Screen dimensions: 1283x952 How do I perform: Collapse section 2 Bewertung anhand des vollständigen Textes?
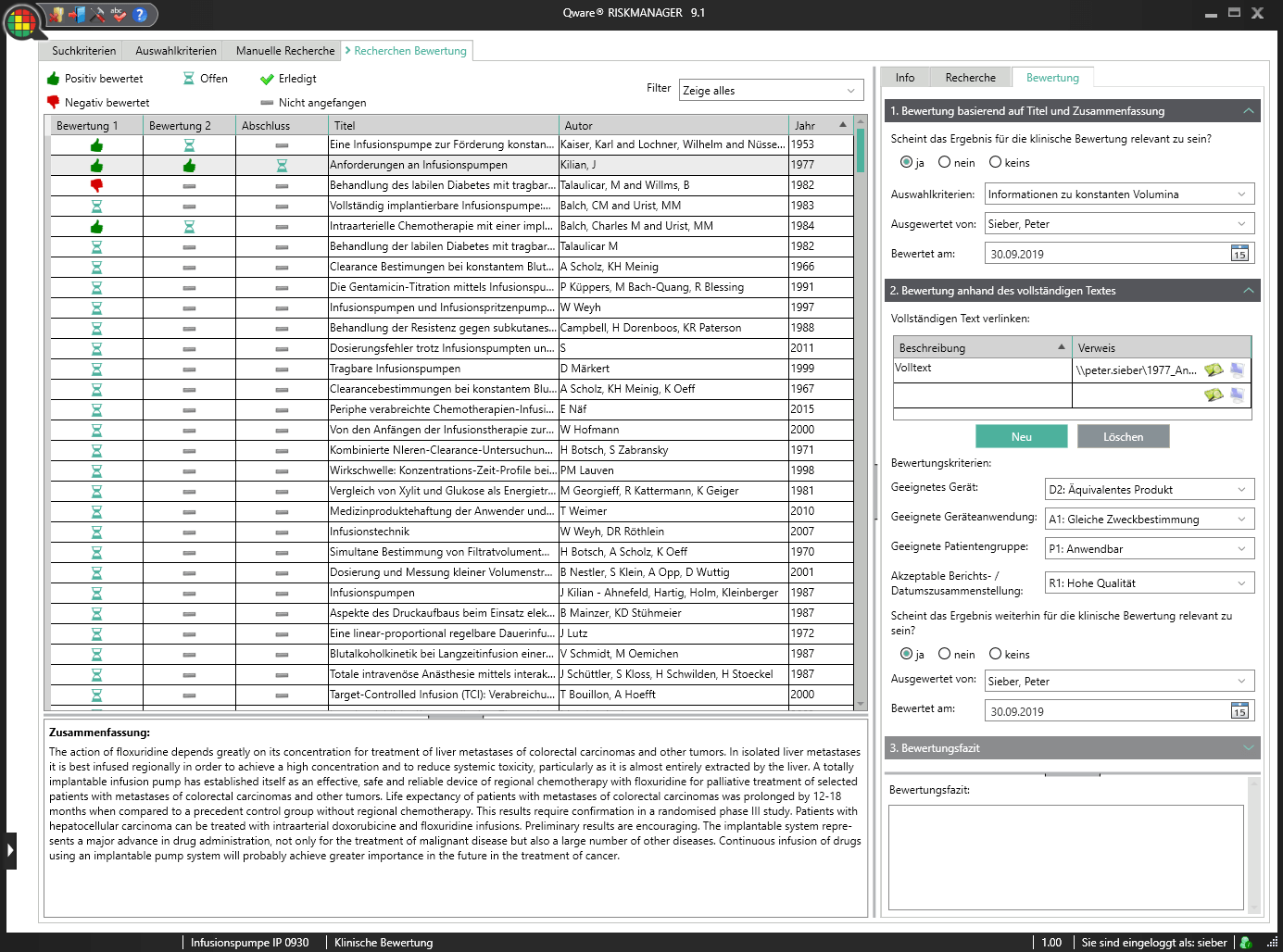click(x=1248, y=291)
